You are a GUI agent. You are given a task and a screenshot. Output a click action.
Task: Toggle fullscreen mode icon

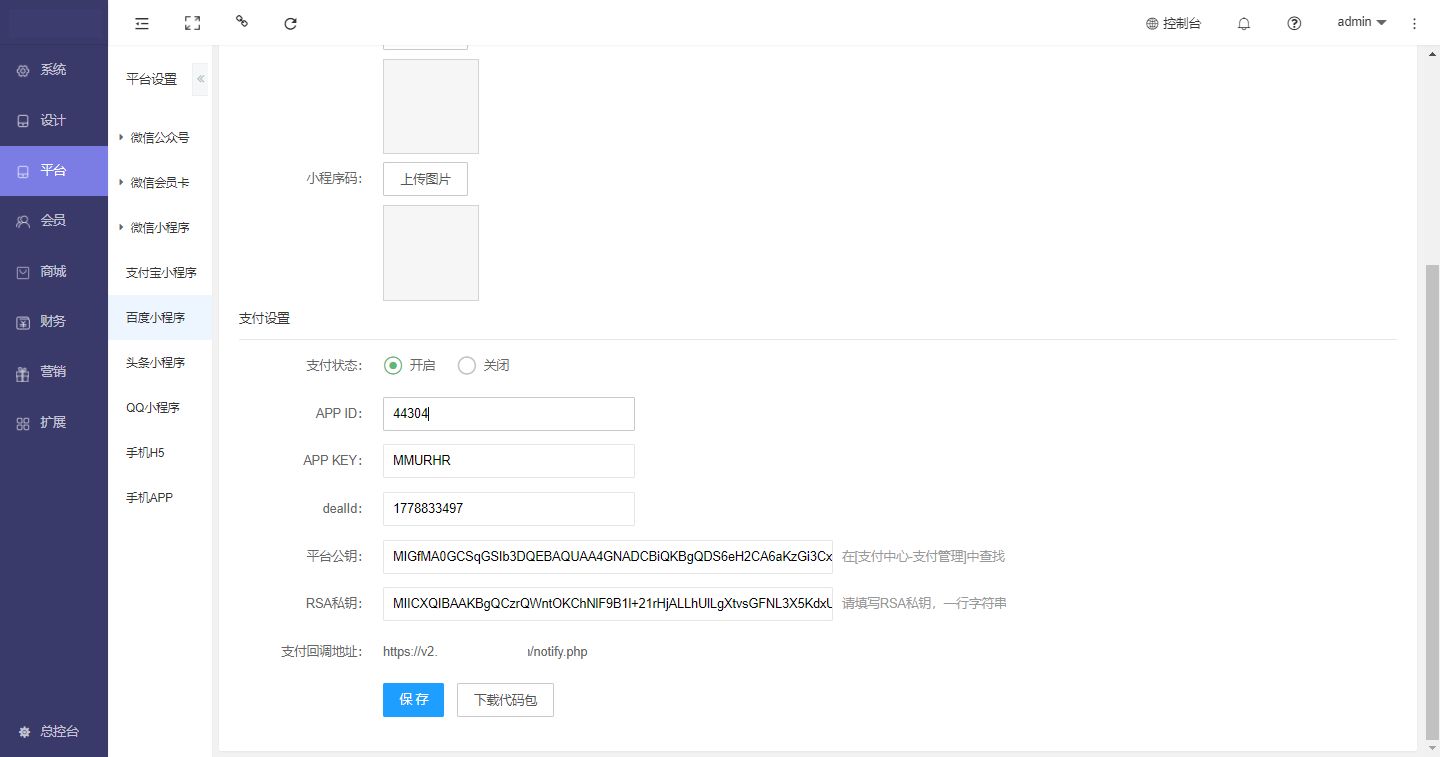[193, 23]
